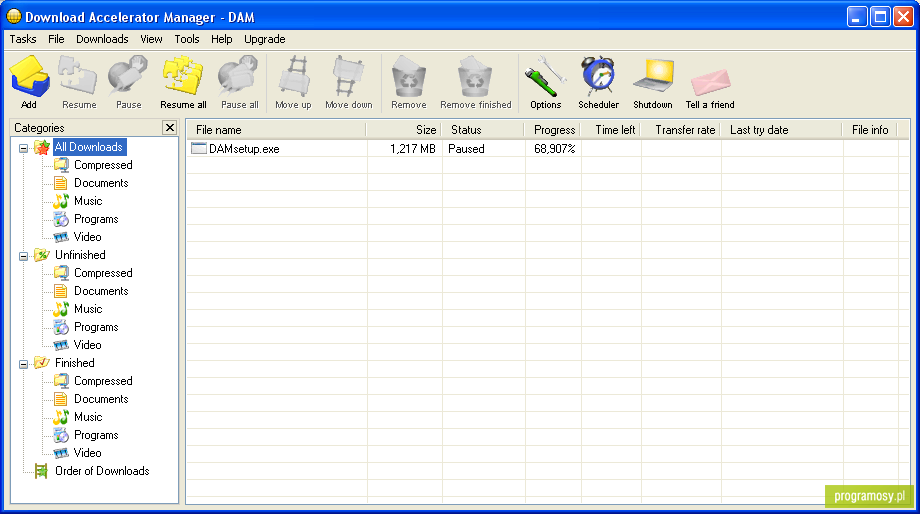Image resolution: width=920 pixels, height=514 pixels.
Task: Click the Unfinished folder icon
Action: click(42, 255)
